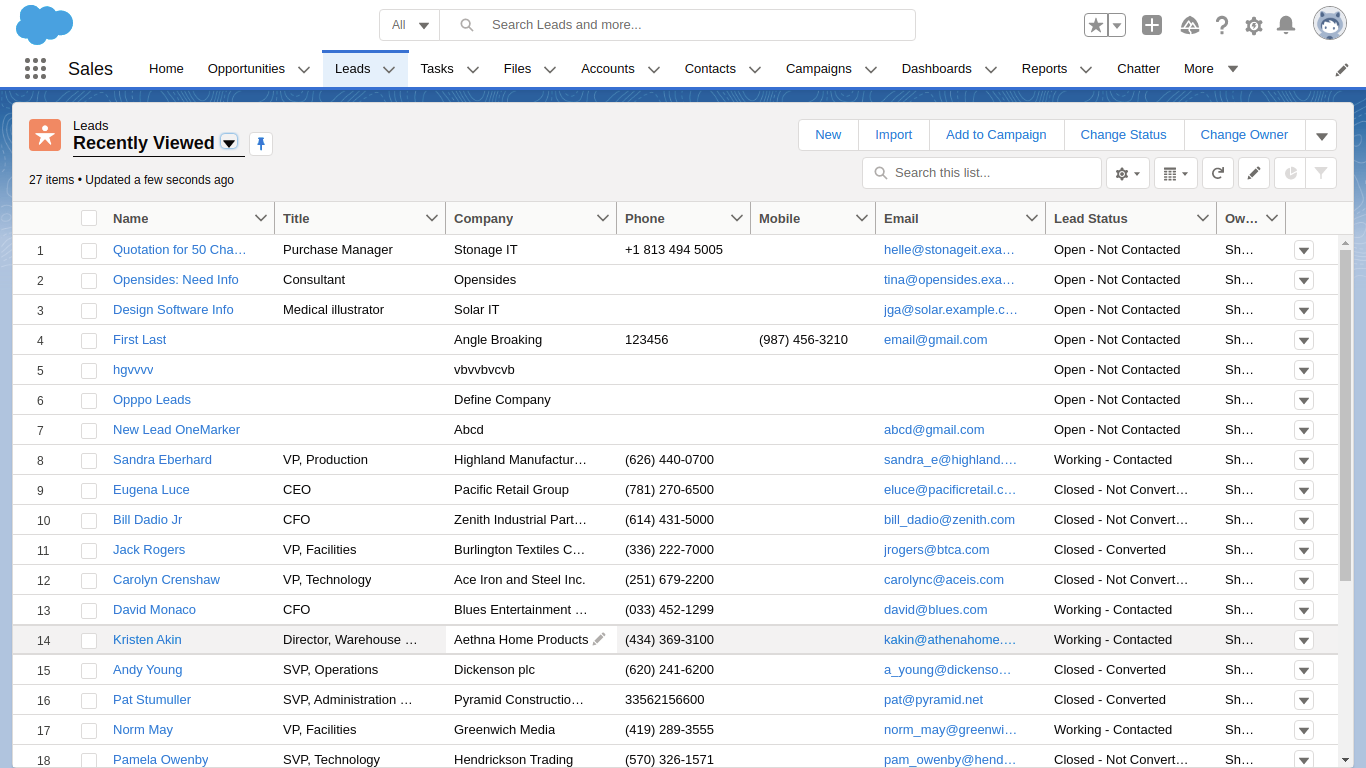Click the Salesforce cloud logo

[x=45, y=24]
